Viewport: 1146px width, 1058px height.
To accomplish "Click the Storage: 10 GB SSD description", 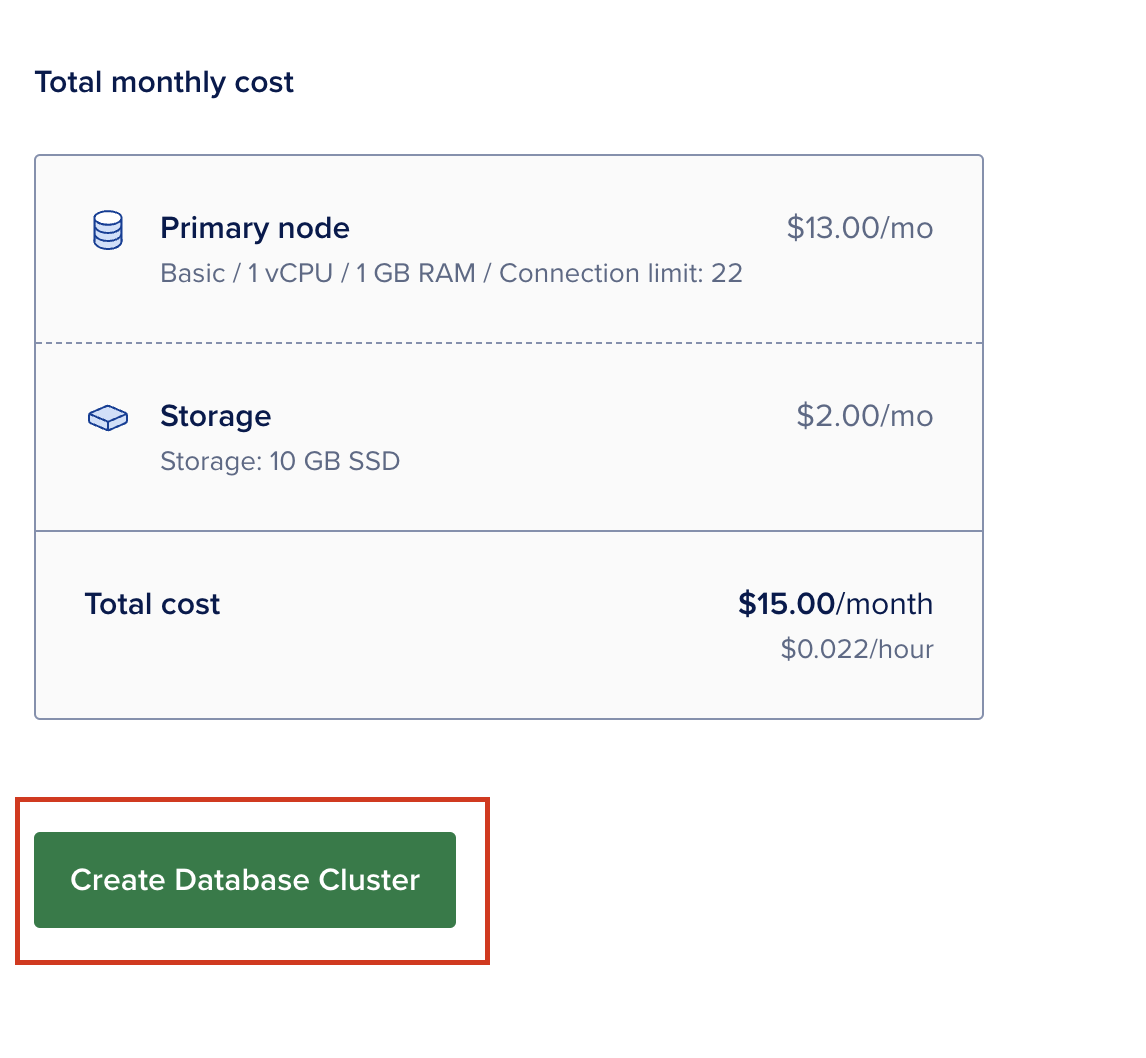I will point(280,461).
